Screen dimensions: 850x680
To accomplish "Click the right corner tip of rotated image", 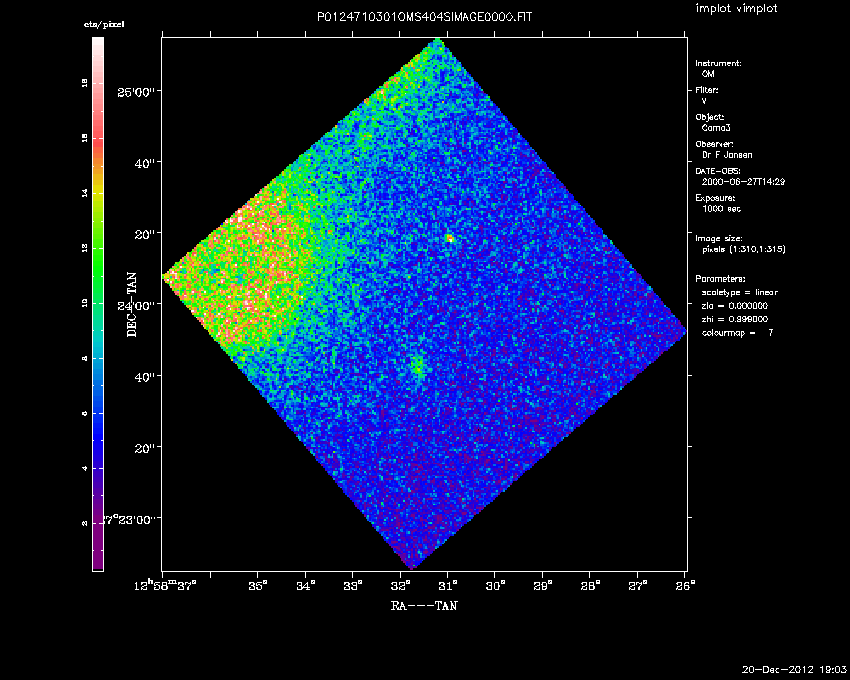I will coord(683,331).
